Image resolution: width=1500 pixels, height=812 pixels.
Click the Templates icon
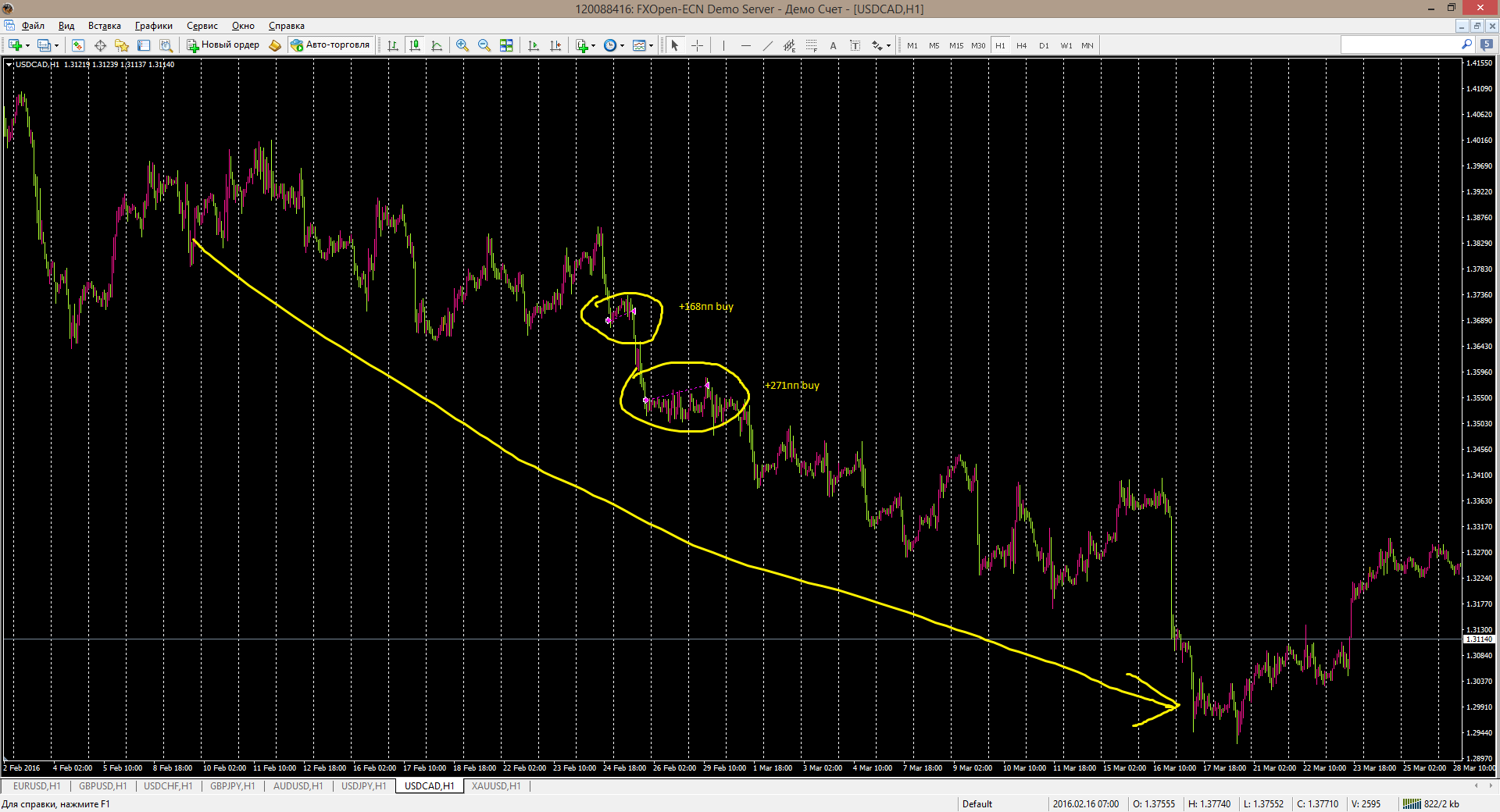pos(639,45)
